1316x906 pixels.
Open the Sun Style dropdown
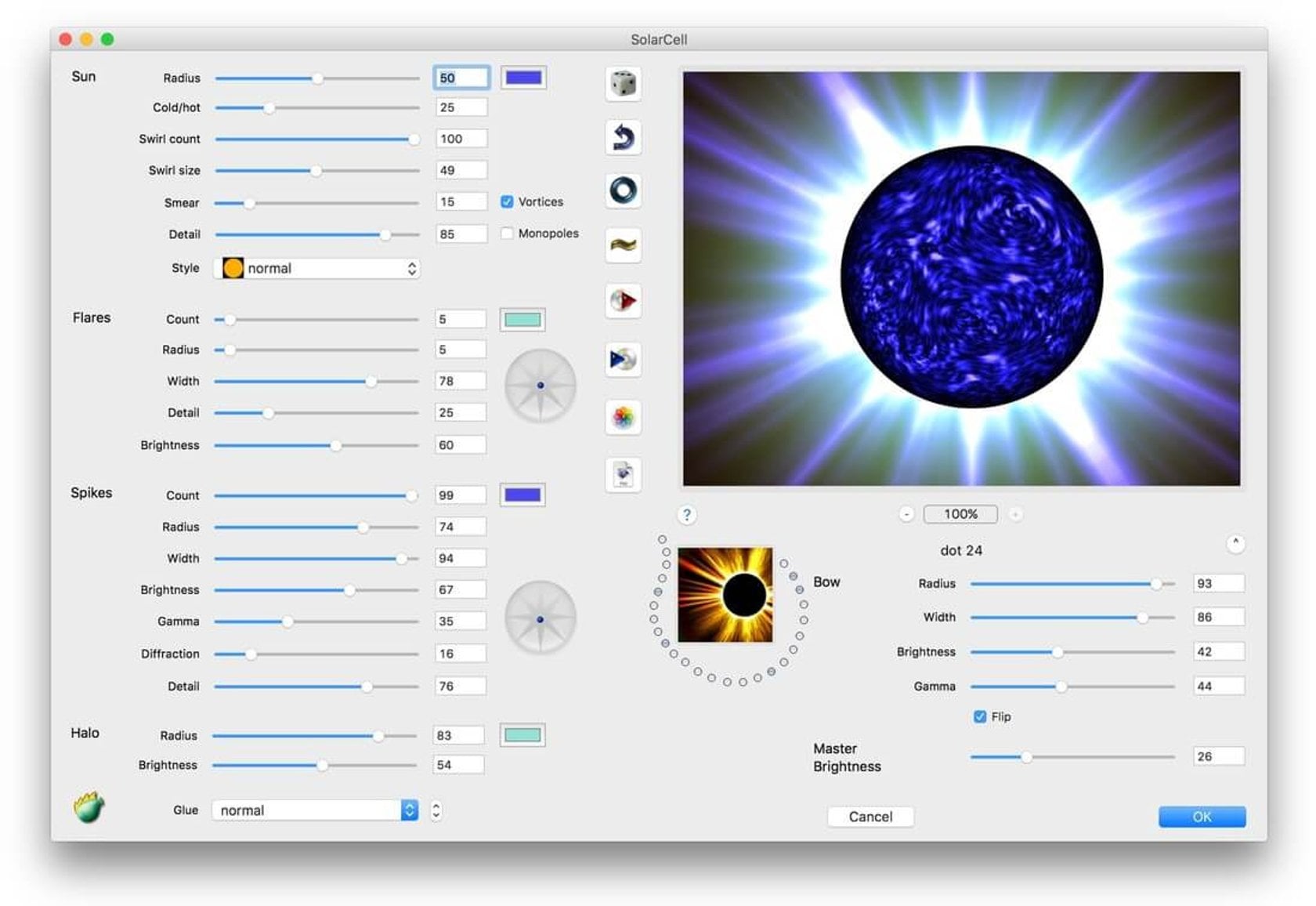[x=316, y=268]
